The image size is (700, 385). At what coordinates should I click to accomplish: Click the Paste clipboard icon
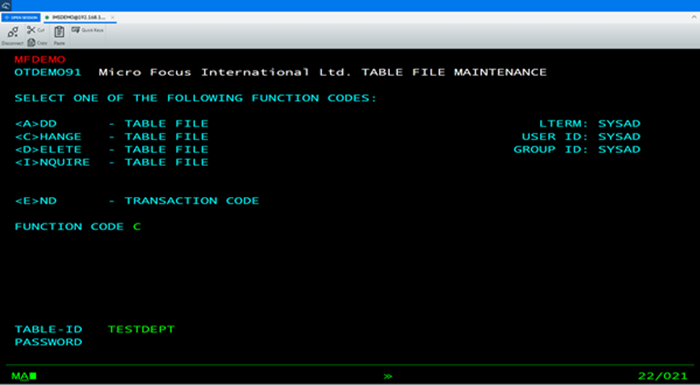pos(59,32)
